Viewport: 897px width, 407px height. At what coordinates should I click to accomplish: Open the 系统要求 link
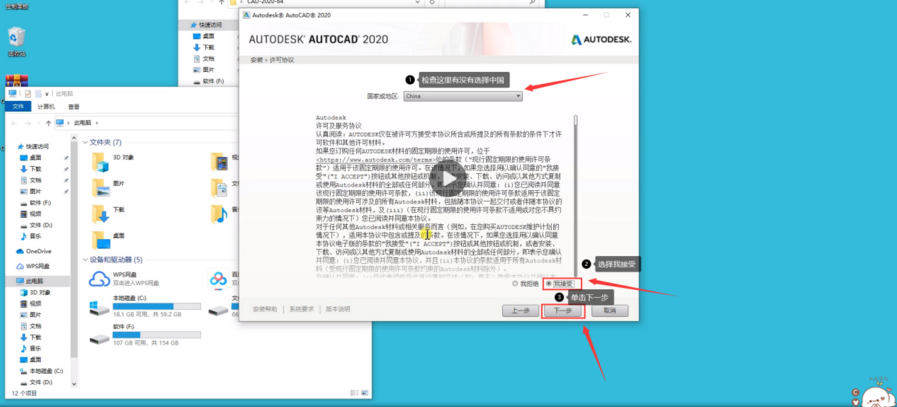click(x=301, y=309)
